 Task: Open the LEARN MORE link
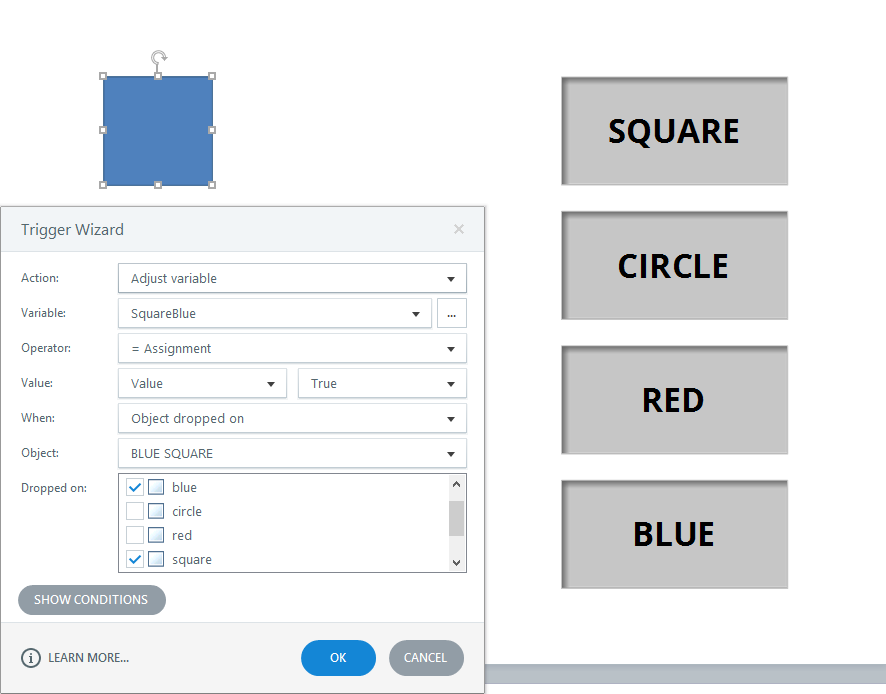coord(89,658)
